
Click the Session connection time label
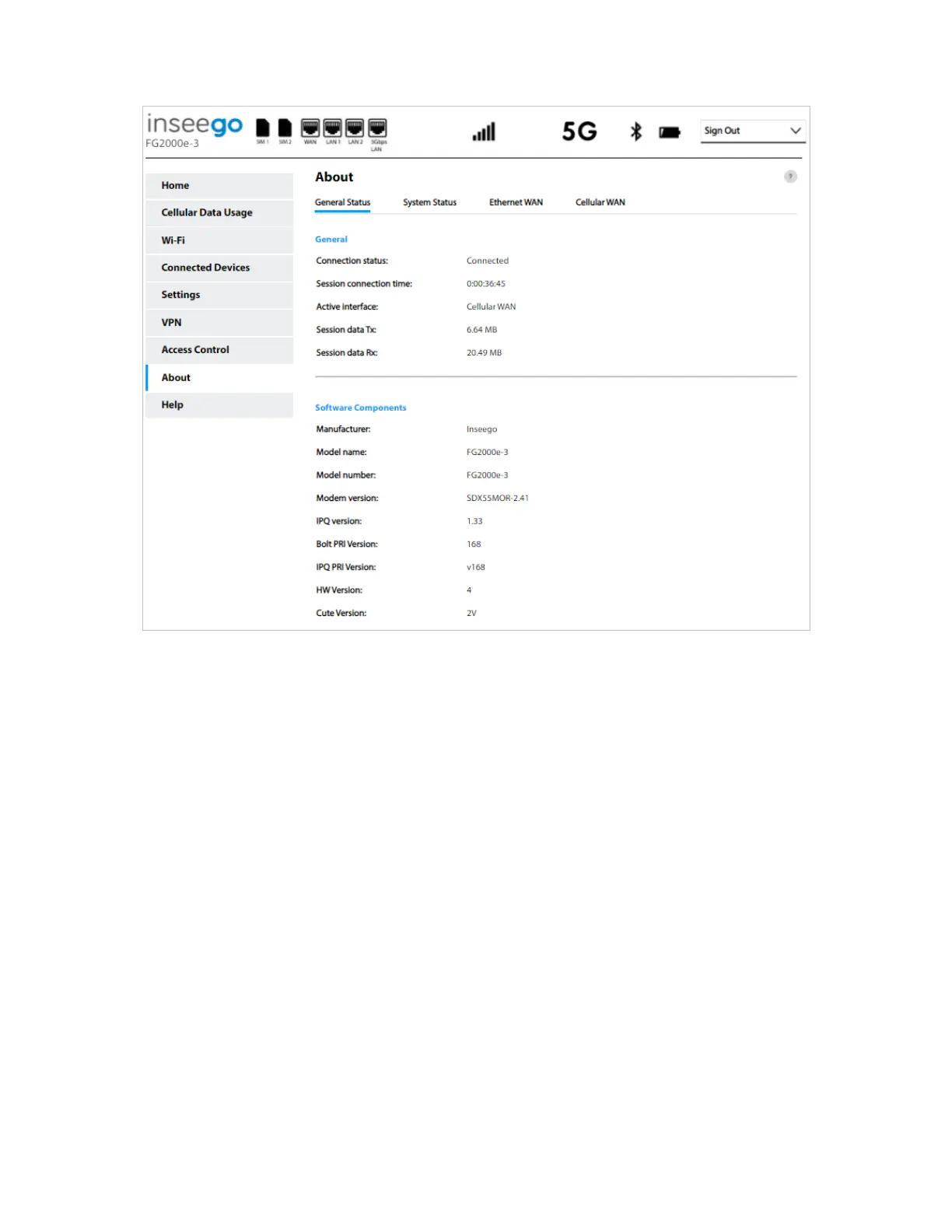(x=364, y=284)
